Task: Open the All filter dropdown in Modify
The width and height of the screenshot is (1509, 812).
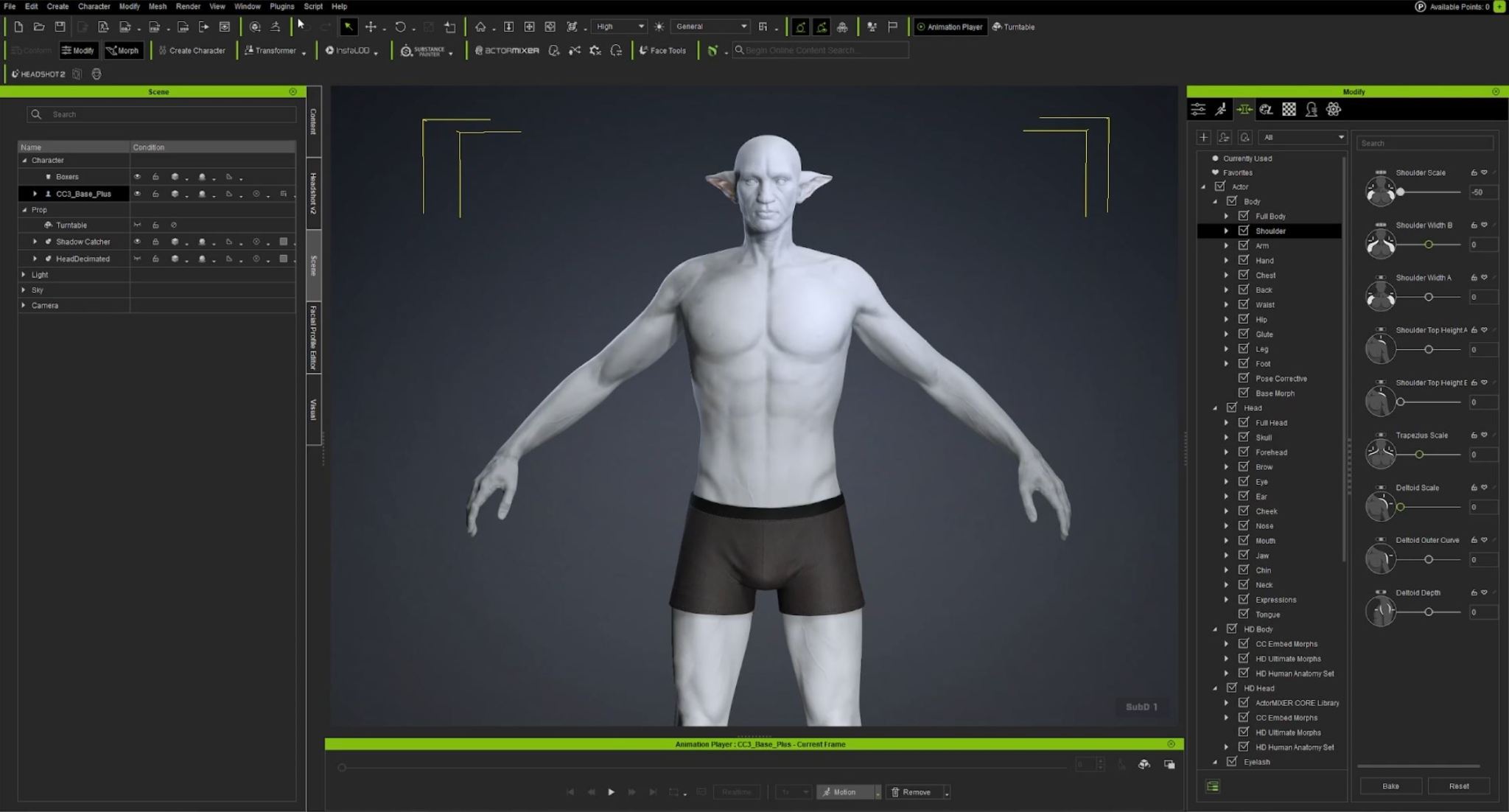Action: coord(1303,137)
